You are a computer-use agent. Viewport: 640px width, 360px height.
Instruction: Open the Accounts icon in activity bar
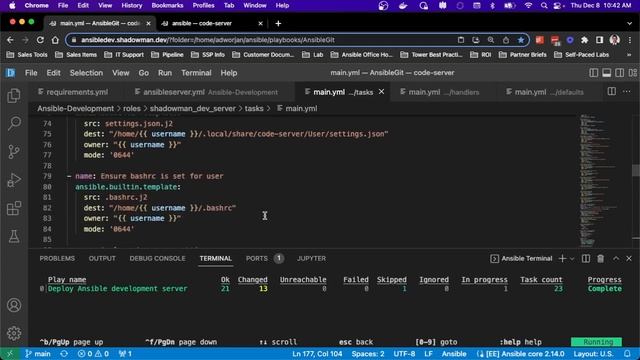[x=14, y=305]
